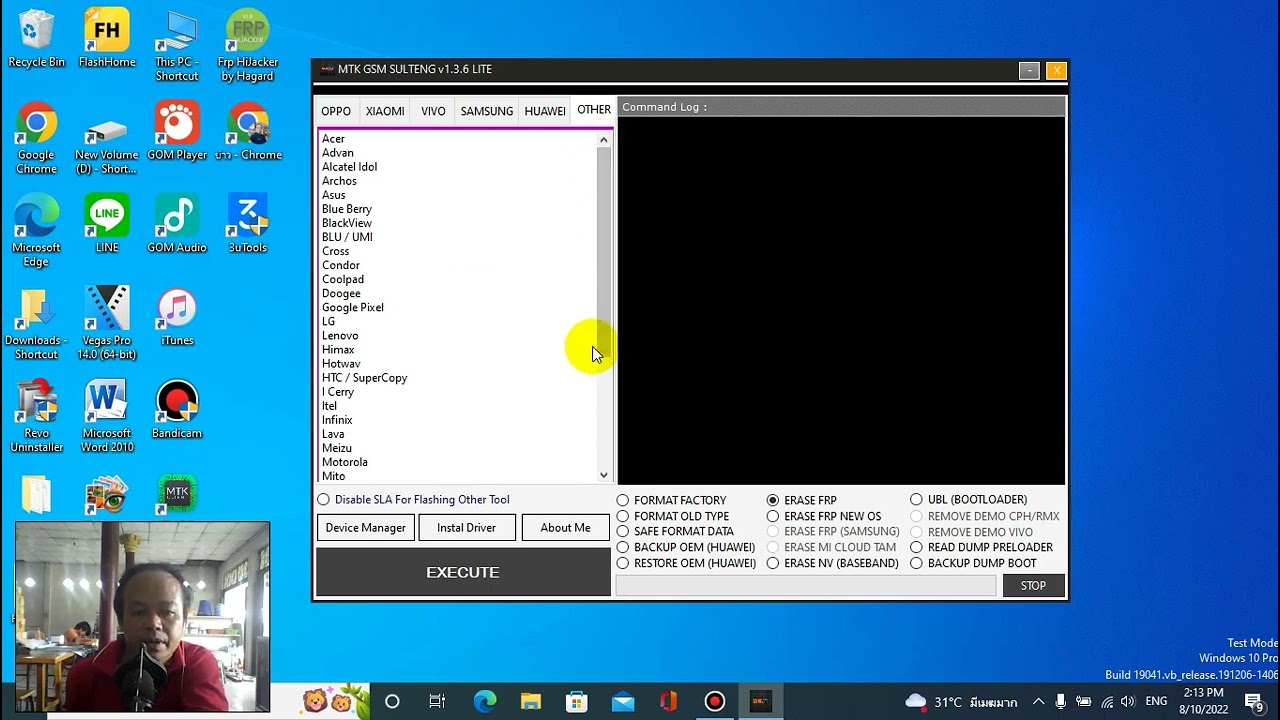Open Frp HiJacker by Hagard icon
The width and height of the screenshot is (1280, 720).
coord(248,47)
